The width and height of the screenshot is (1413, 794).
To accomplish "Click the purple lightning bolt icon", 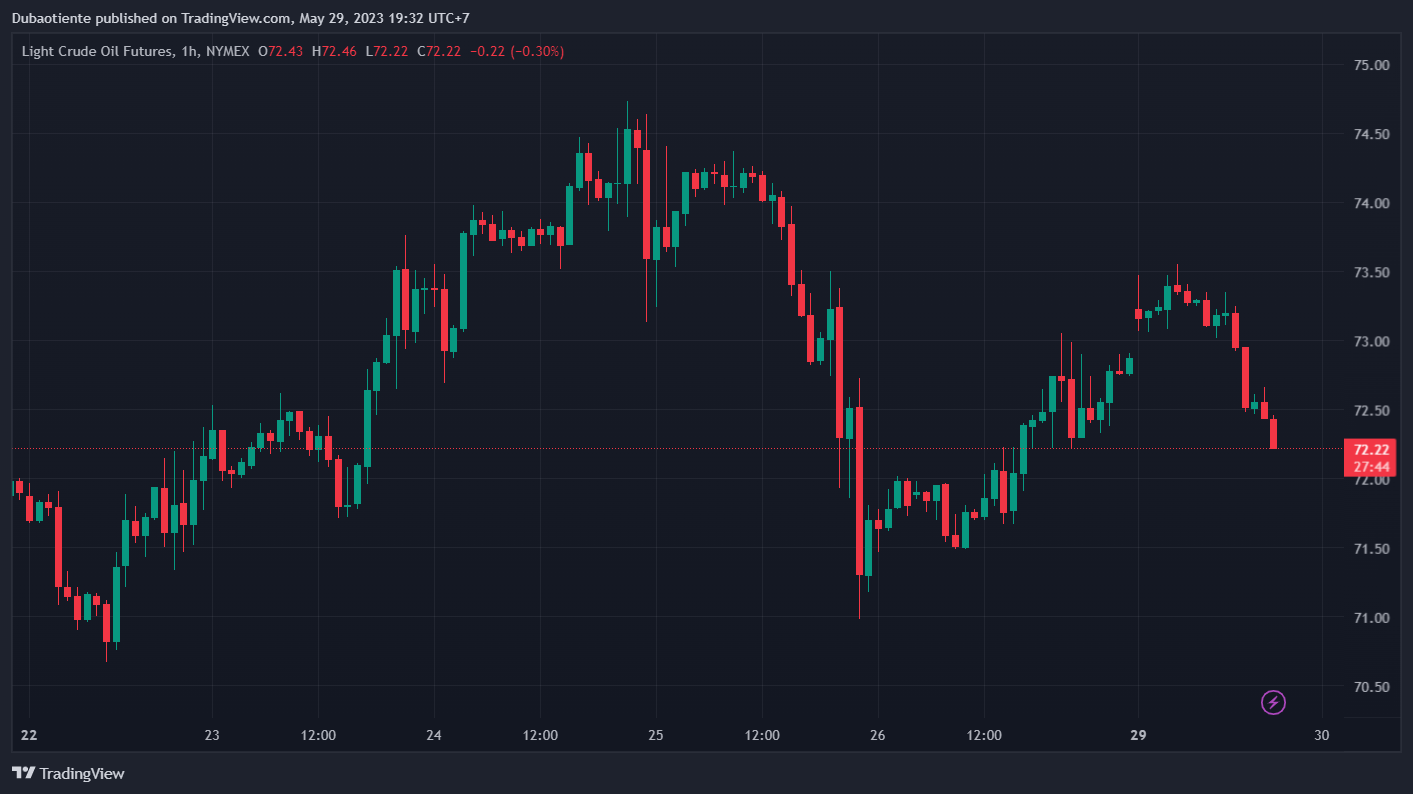I will click(1273, 702).
